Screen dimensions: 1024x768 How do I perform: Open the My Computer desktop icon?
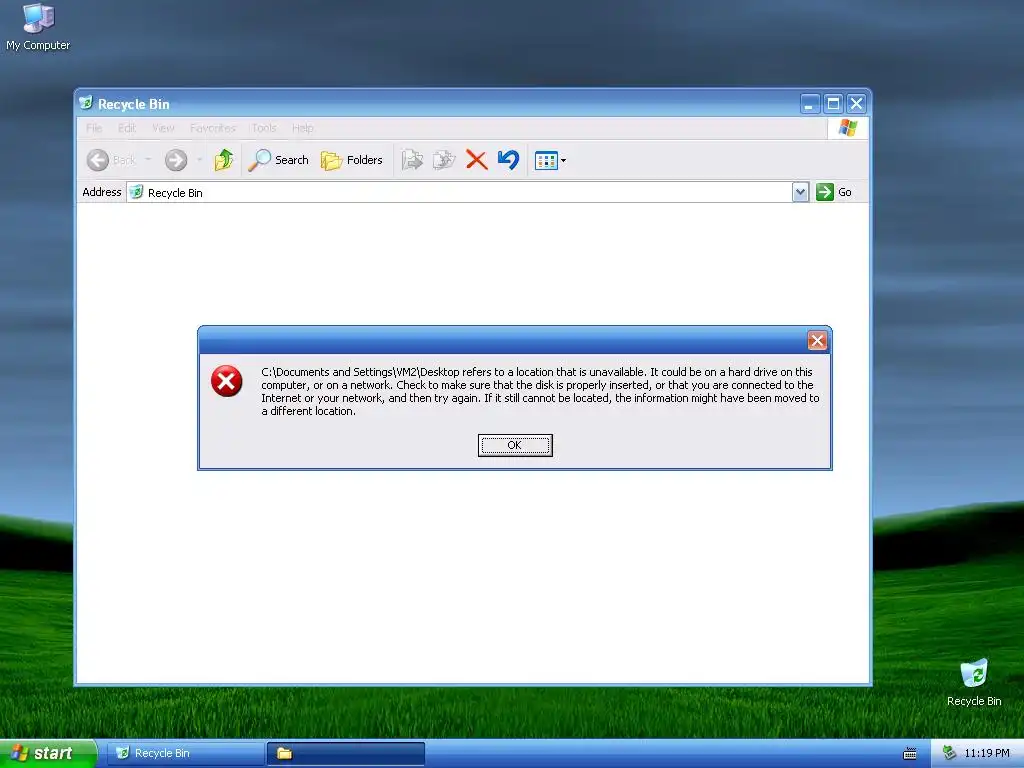pyautogui.click(x=38, y=27)
